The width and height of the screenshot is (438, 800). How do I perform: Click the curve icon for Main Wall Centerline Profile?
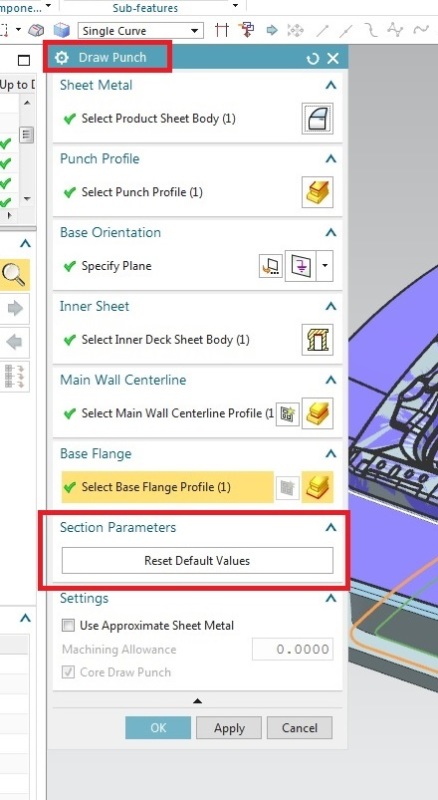318,413
